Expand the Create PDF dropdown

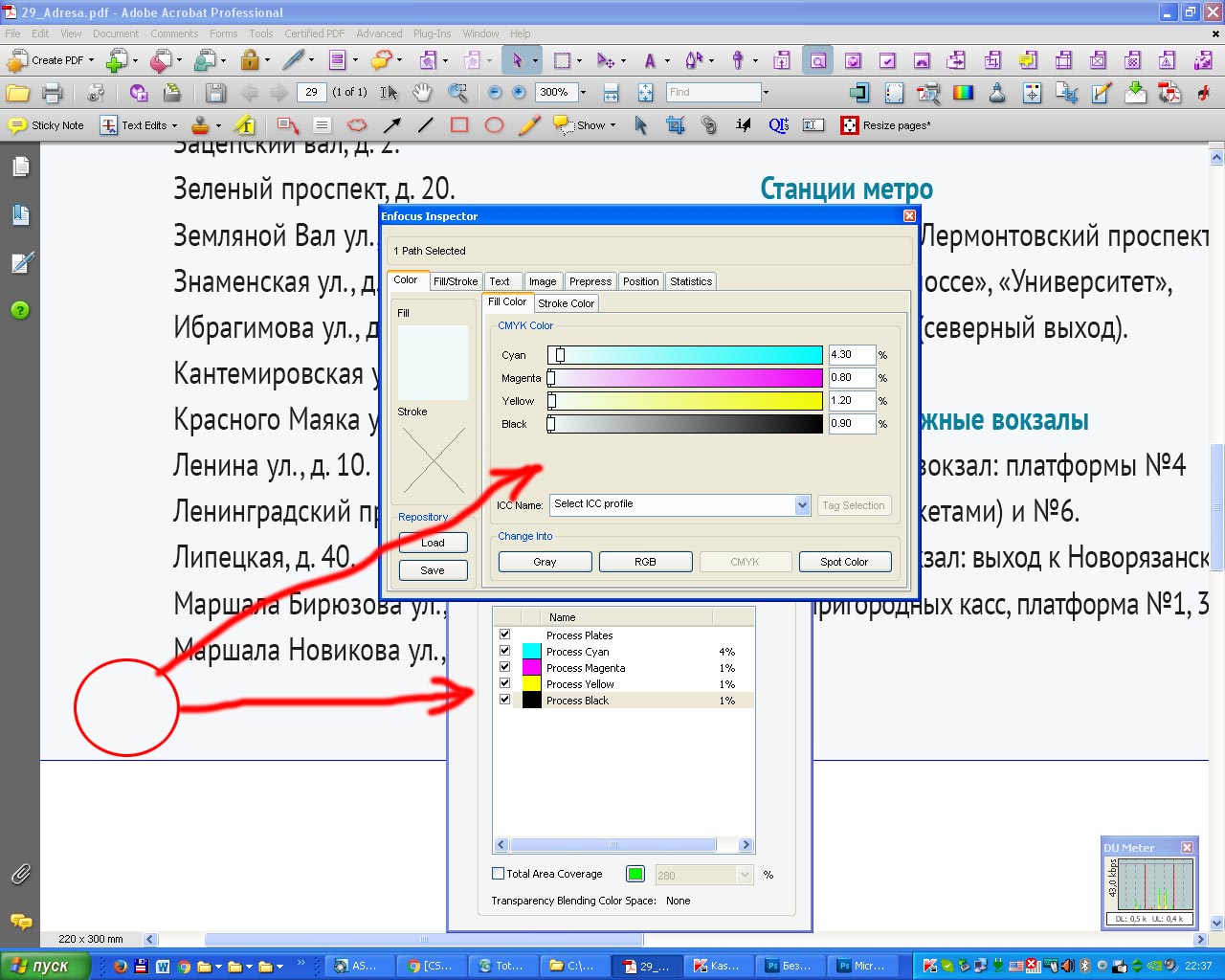click(92, 60)
